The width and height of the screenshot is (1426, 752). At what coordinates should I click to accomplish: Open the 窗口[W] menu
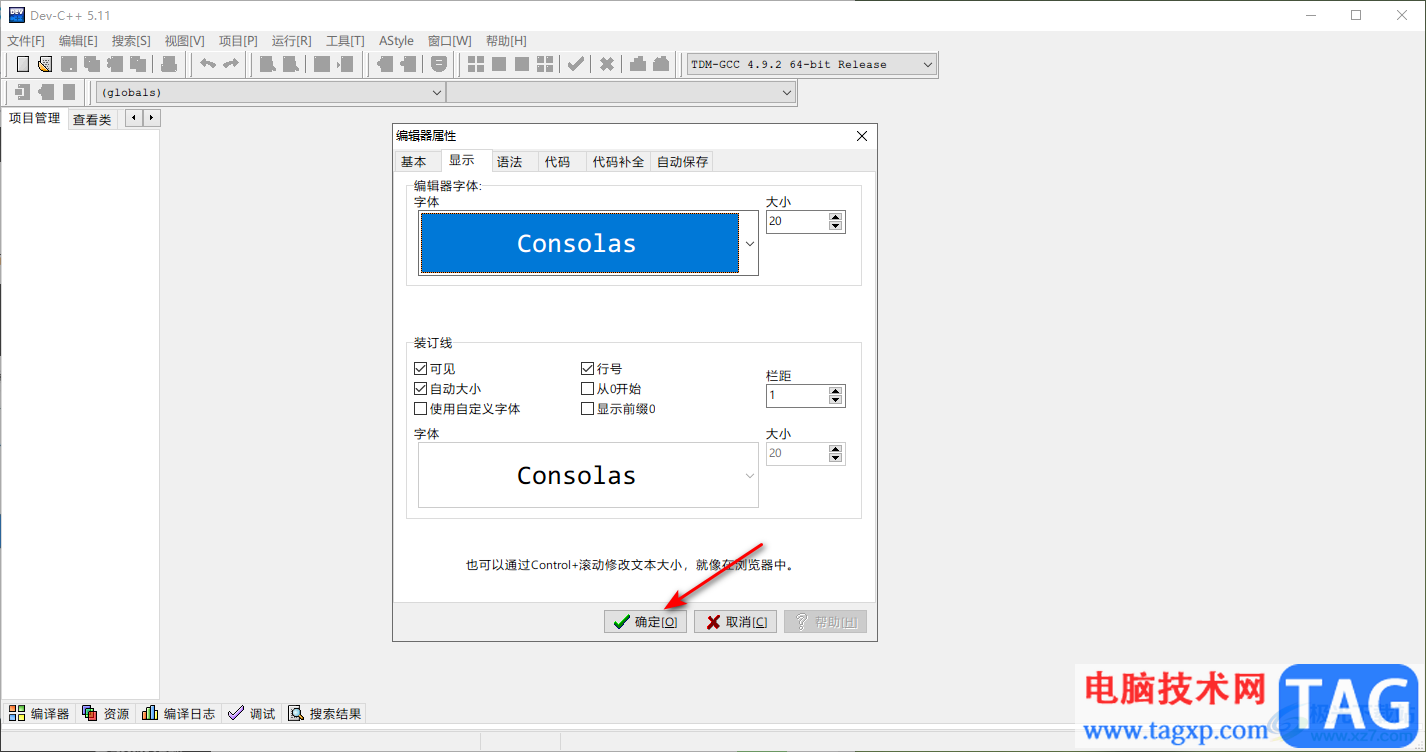click(449, 41)
